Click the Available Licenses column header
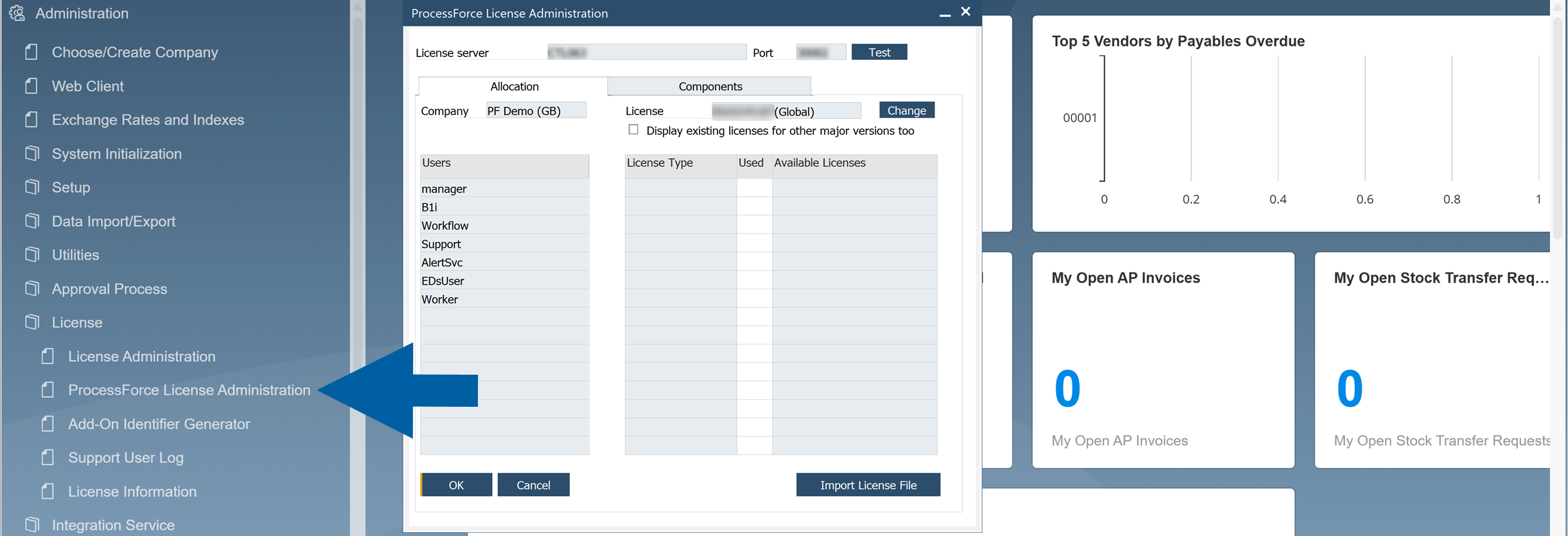 click(854, 166)
